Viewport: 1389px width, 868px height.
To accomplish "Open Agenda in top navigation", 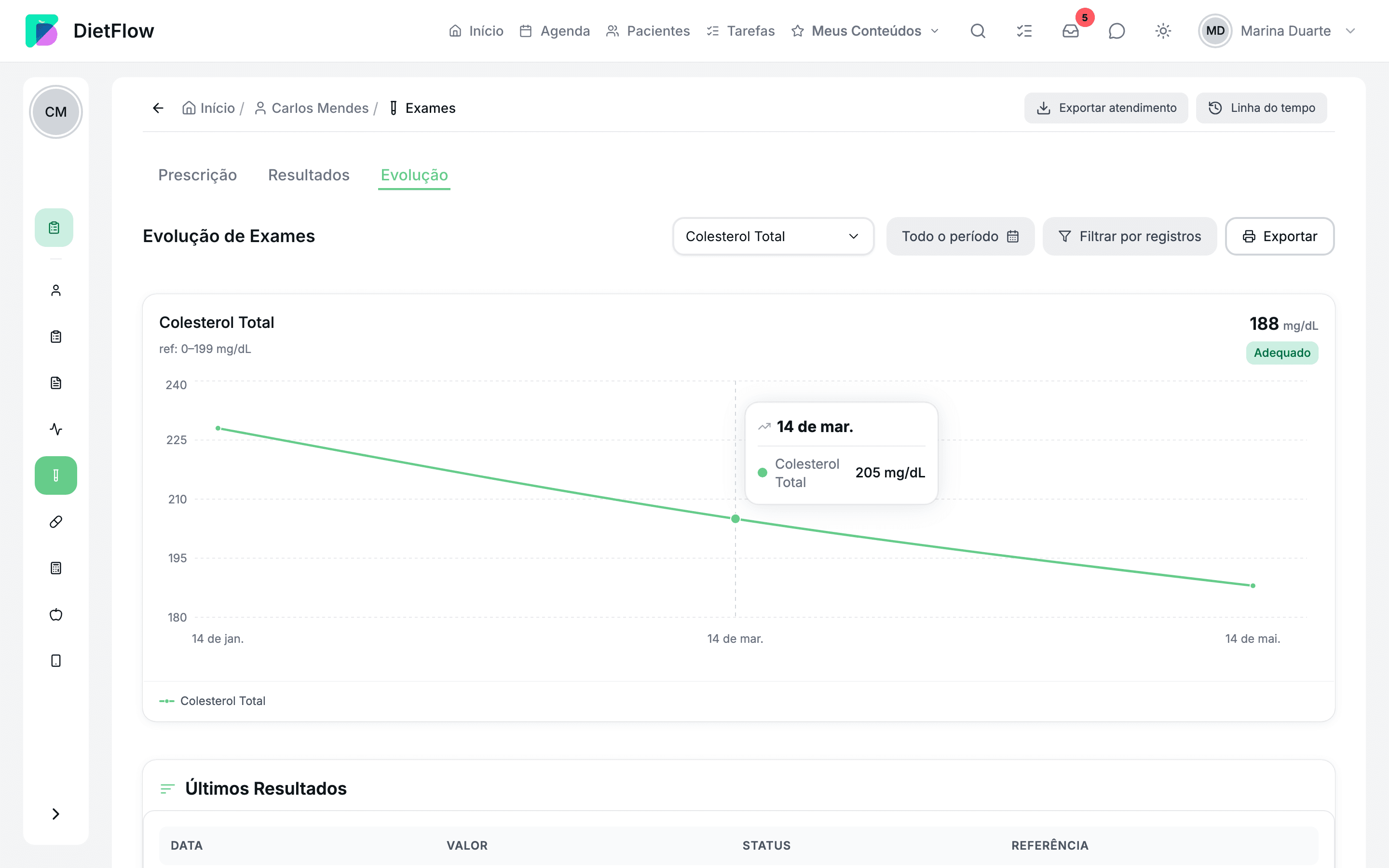I will [x=555, y=31].
